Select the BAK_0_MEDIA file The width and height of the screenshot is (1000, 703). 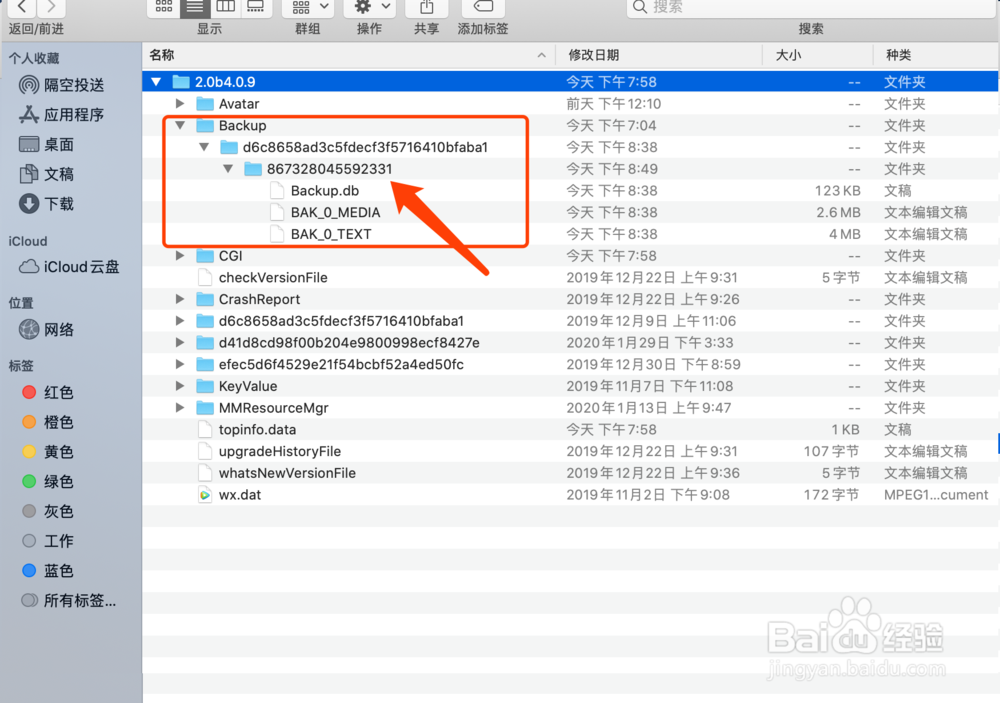tap(335, 212)
